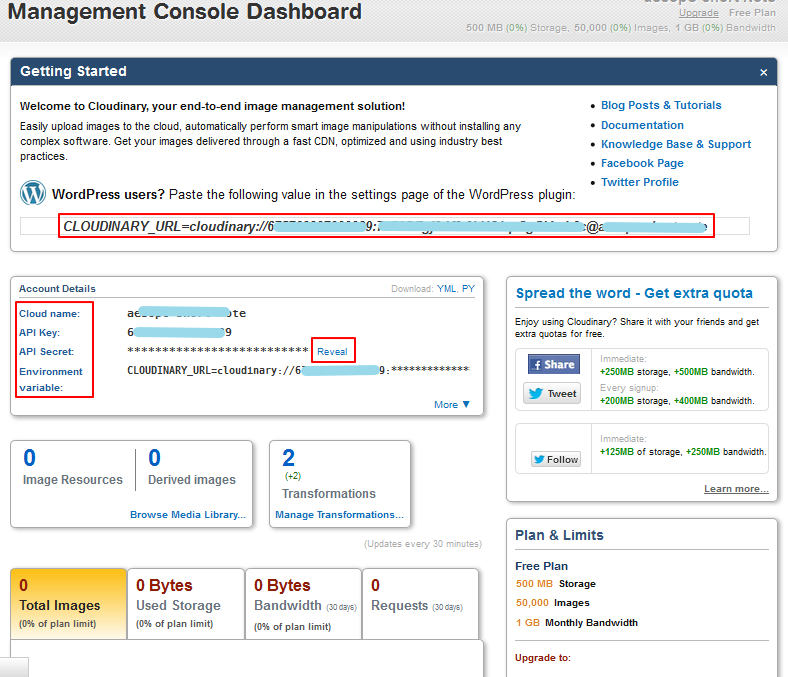Click 'Spread the word - Get extra quota' heading
The image size is (788, 677).
pyautogui.click(x=634, y=293)
